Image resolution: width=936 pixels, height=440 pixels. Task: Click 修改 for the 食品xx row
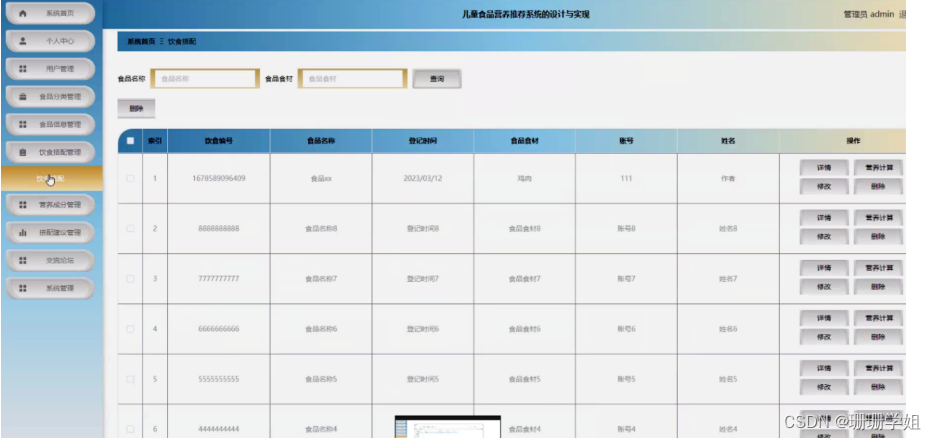pos(824,187)
